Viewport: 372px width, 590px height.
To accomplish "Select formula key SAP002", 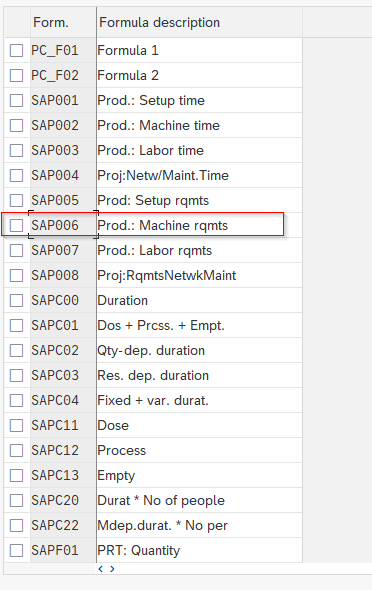I will tap(63, 125).
